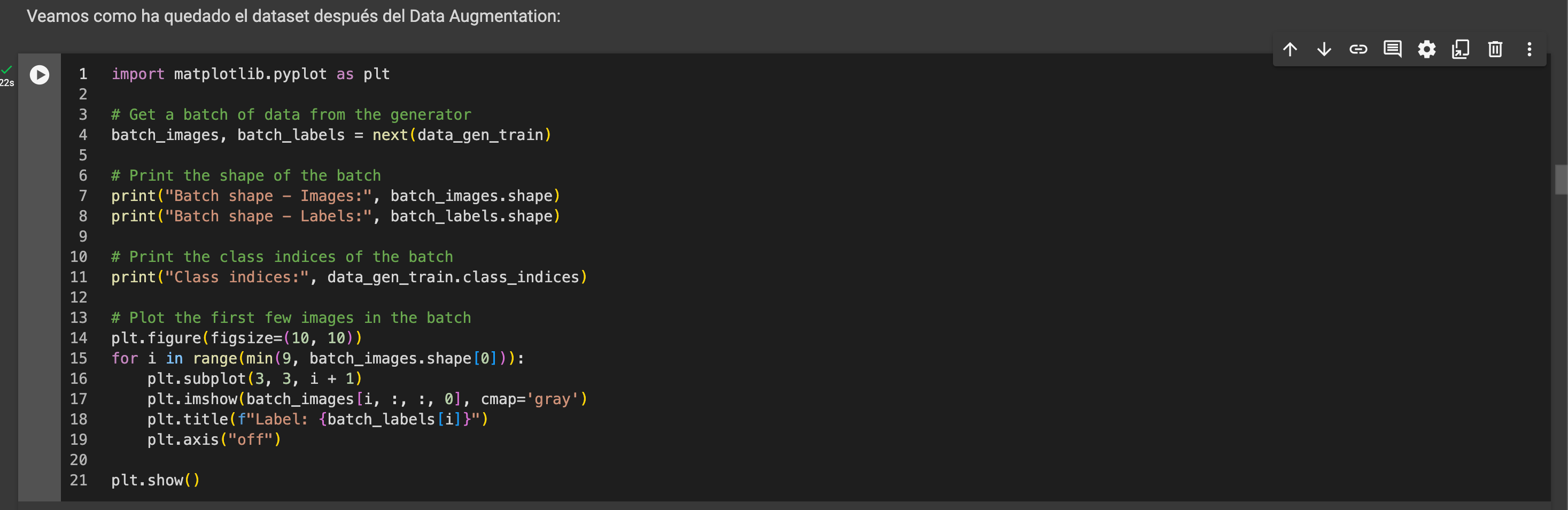
Task: Click the 22s execution time label
Action: pos(7,83)
